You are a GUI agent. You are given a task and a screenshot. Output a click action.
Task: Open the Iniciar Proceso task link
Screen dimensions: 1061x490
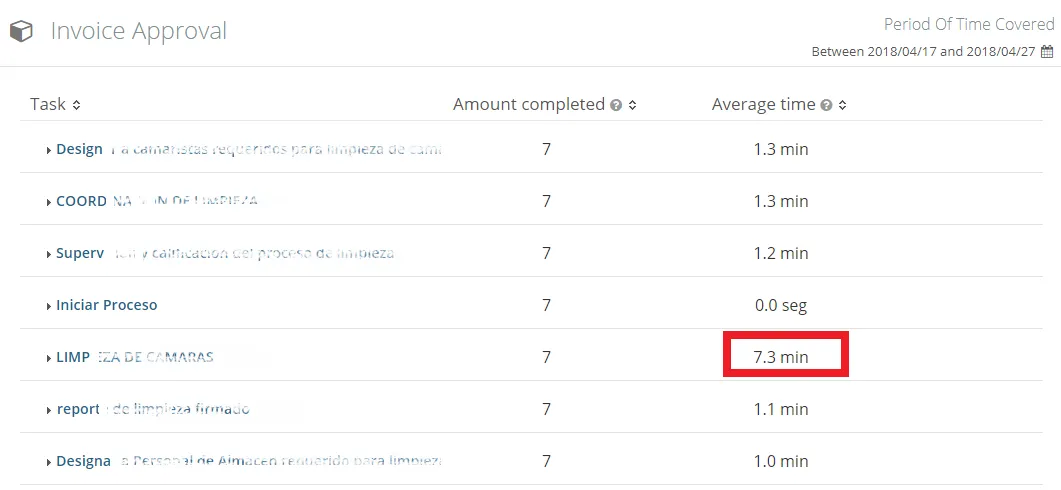106,305
